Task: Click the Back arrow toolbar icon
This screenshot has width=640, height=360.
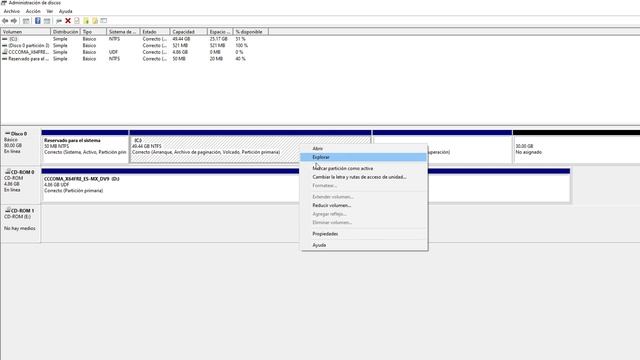Action: 5,20
